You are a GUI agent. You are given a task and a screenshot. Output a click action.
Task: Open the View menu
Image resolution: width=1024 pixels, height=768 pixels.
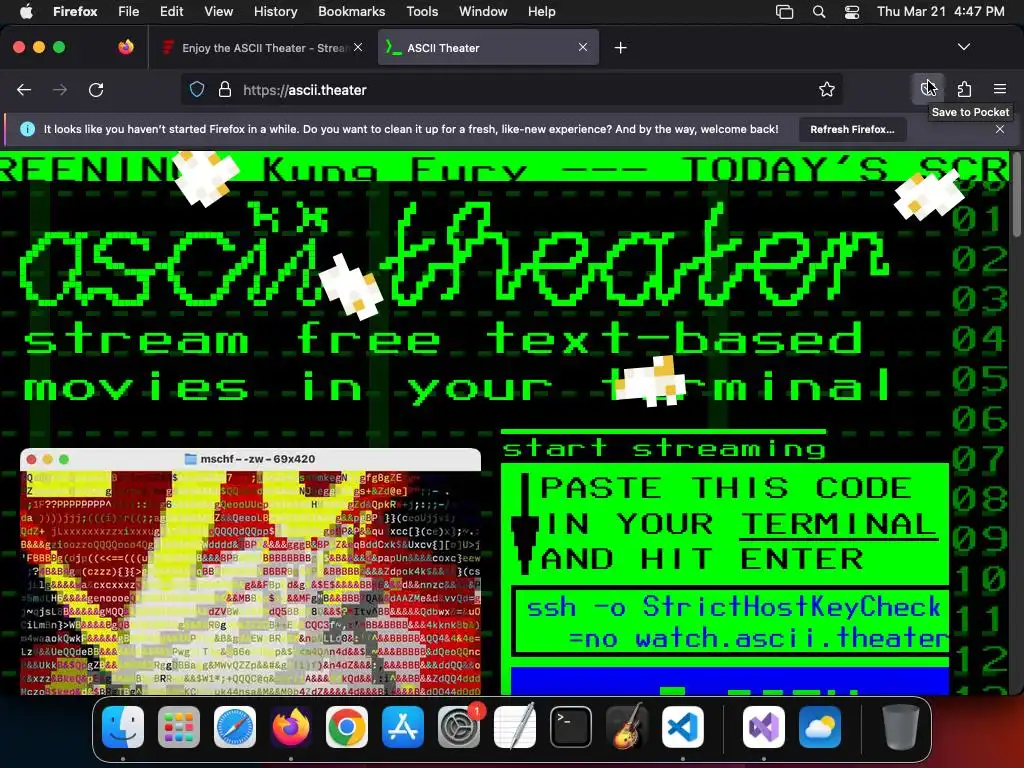pyautogui.click(x=218, y=11)
